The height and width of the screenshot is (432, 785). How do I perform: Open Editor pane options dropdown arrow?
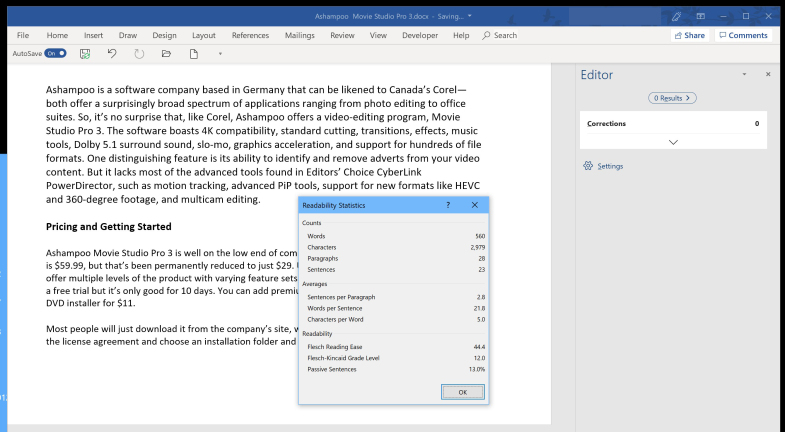(x=744, y=74)
